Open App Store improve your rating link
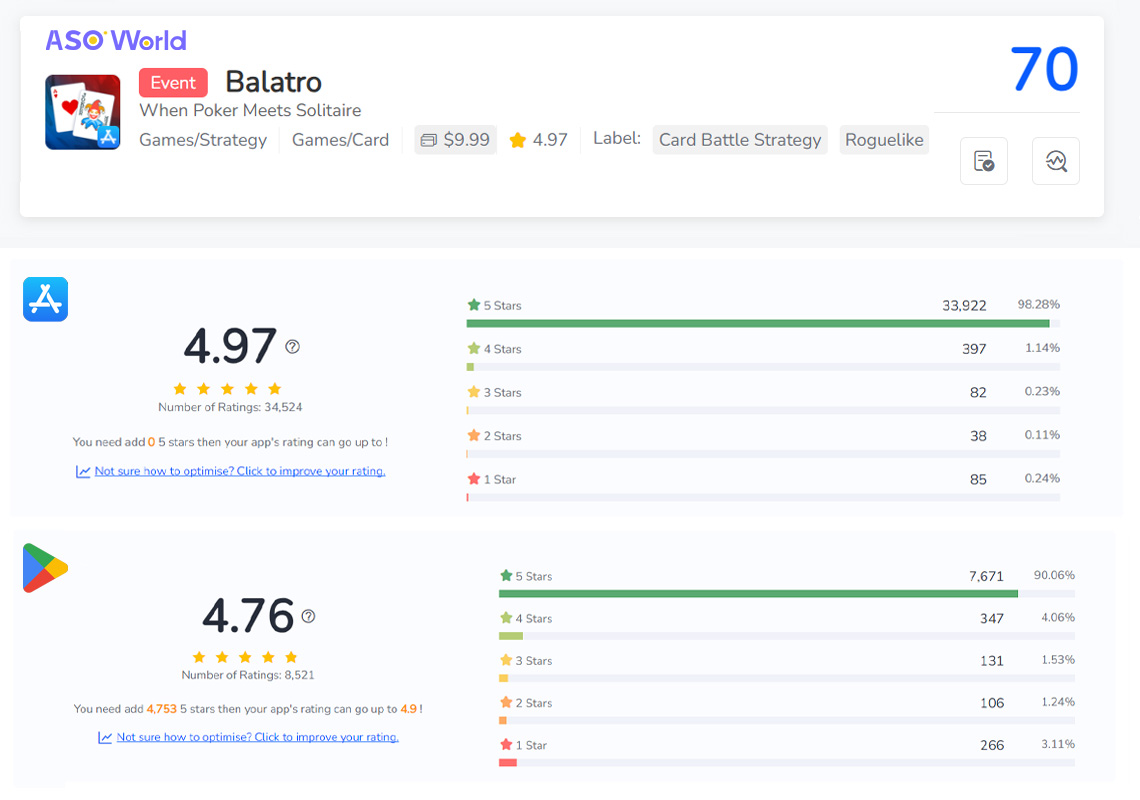 pyautogui.click(x=240, y=471)
